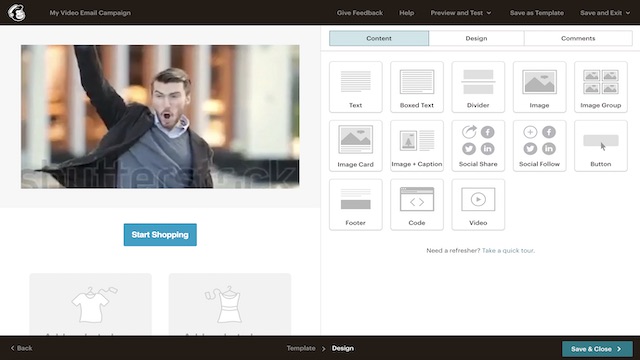The width and height of the screenshot is (640, 360).
Task: Add the Footer content block
Action: [x=356, y=204]
